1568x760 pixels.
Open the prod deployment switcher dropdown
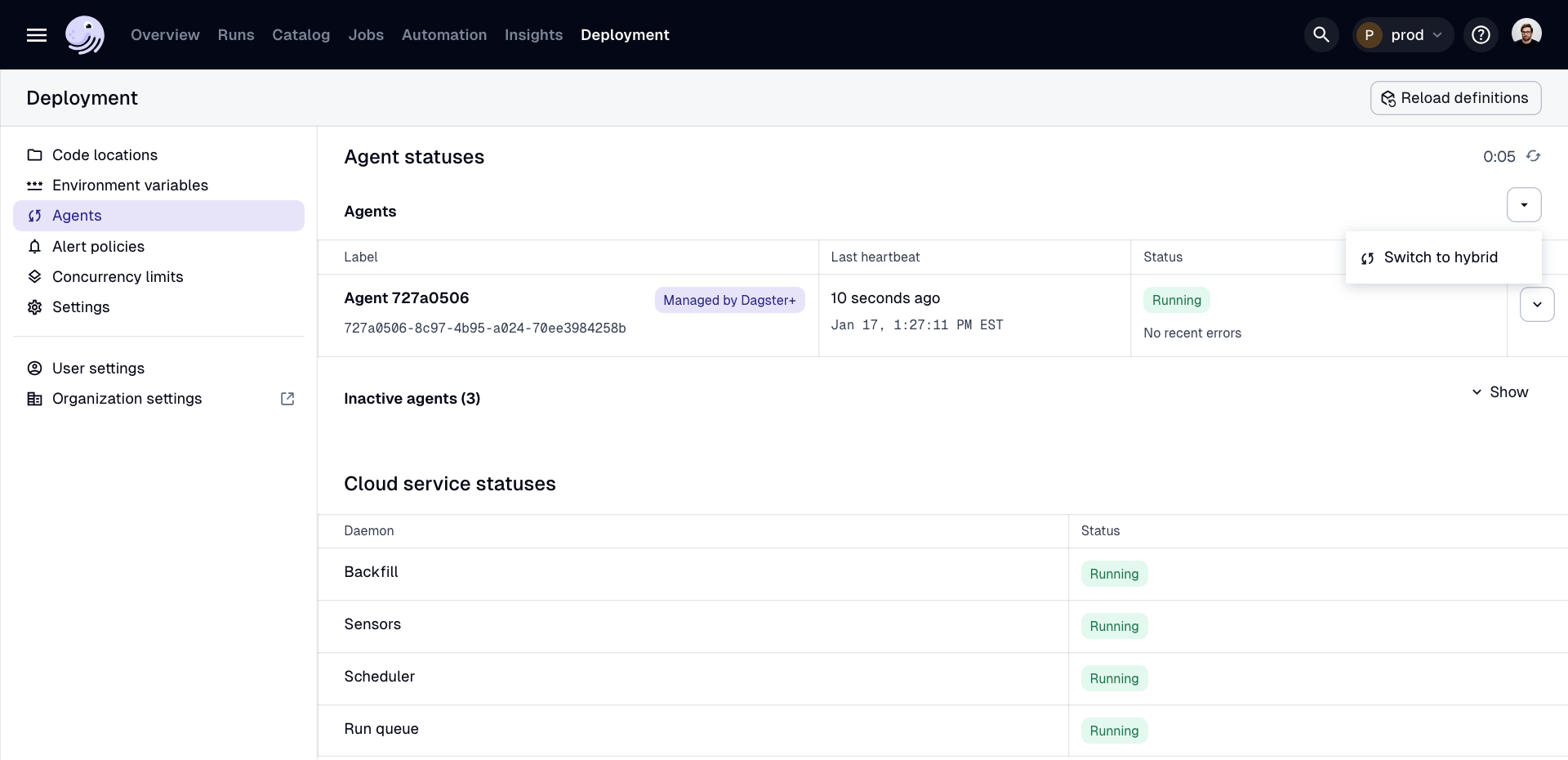(1403, 35)
